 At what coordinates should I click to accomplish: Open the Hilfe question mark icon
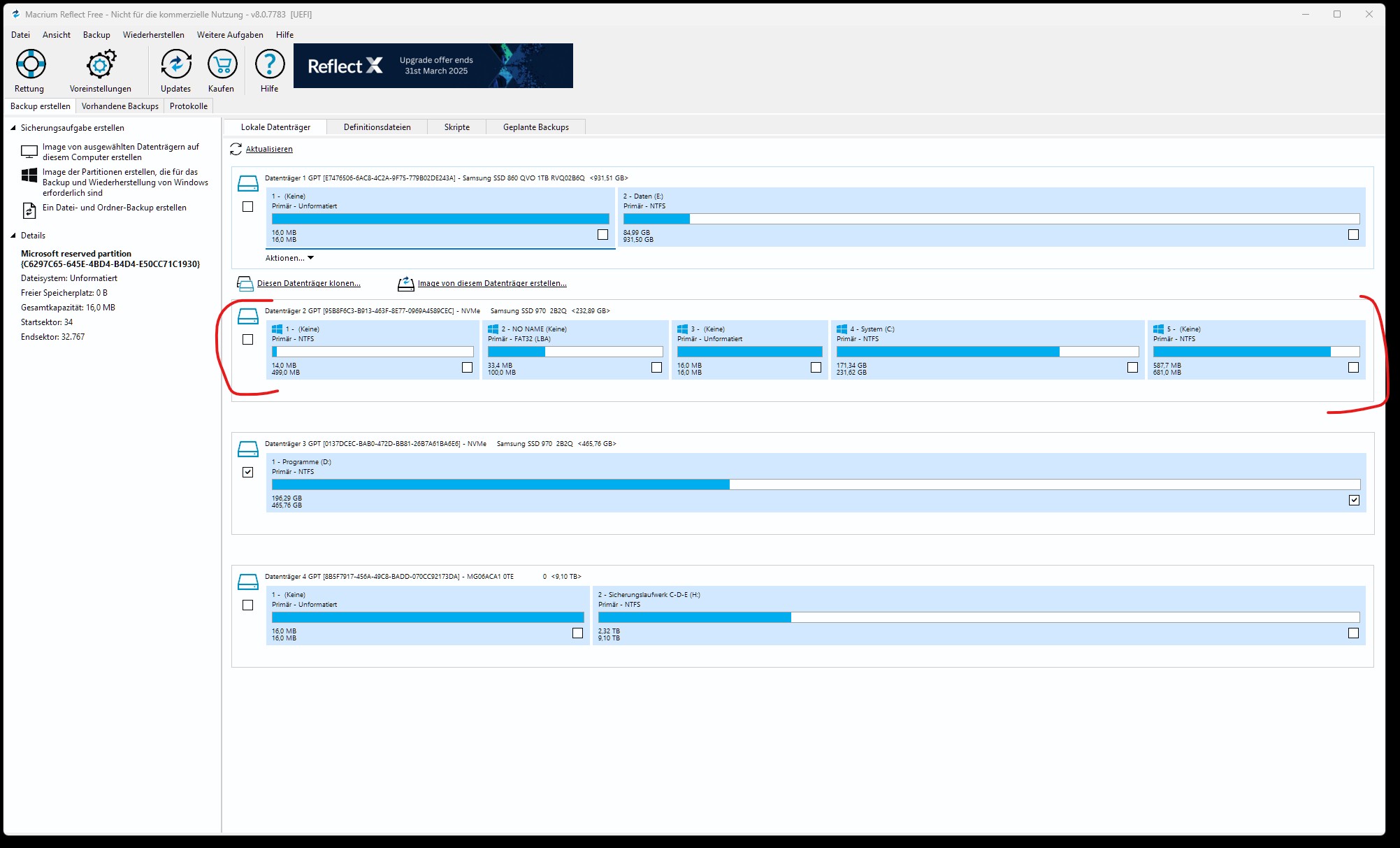click(x=269, y=64)
